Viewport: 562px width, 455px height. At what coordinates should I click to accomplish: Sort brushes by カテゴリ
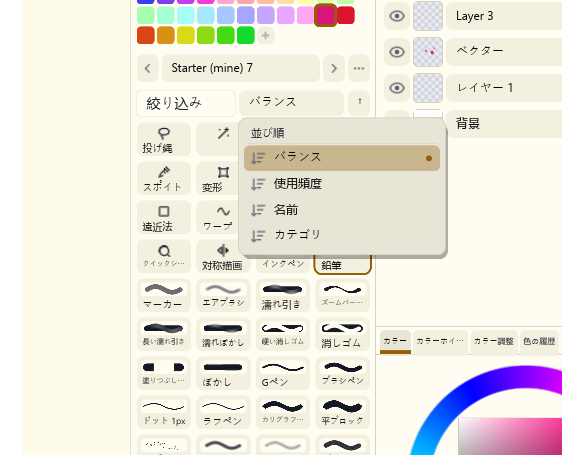click(x=342, y=235)
